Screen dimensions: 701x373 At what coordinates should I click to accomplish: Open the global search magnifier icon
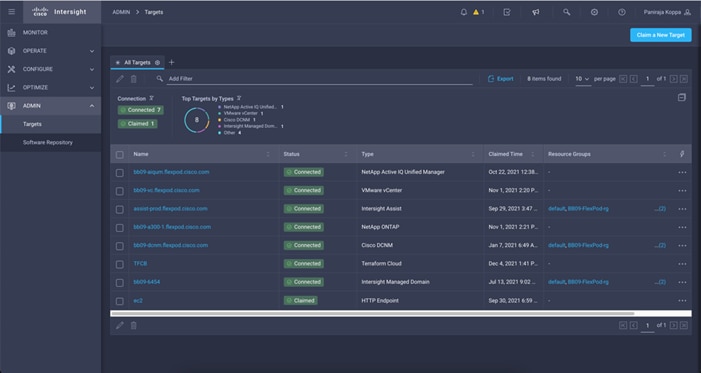click(566, 12)
